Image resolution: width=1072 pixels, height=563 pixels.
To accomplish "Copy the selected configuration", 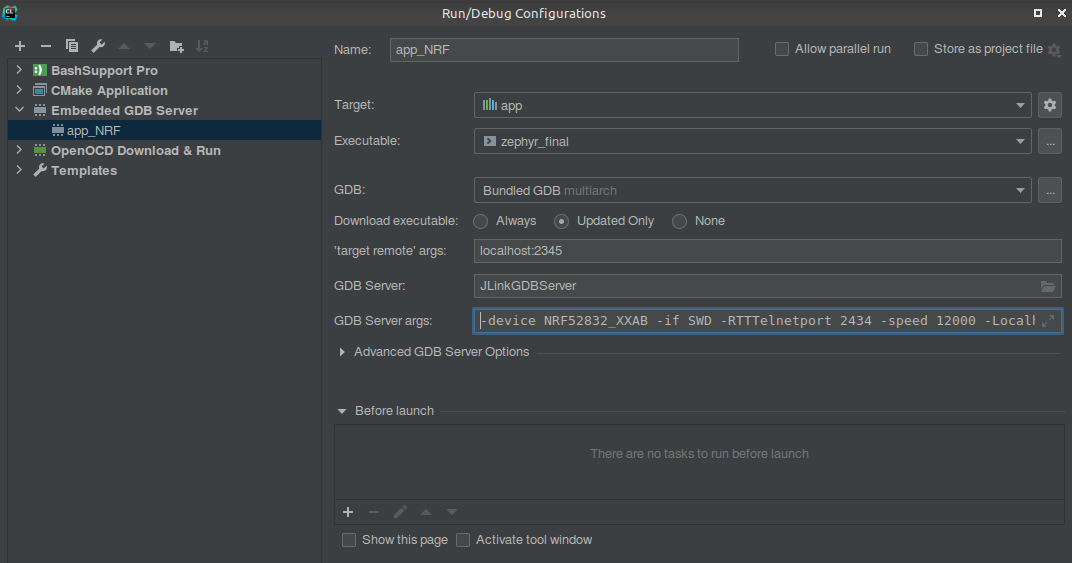I will pyautogui.click(x=72, y=46).
